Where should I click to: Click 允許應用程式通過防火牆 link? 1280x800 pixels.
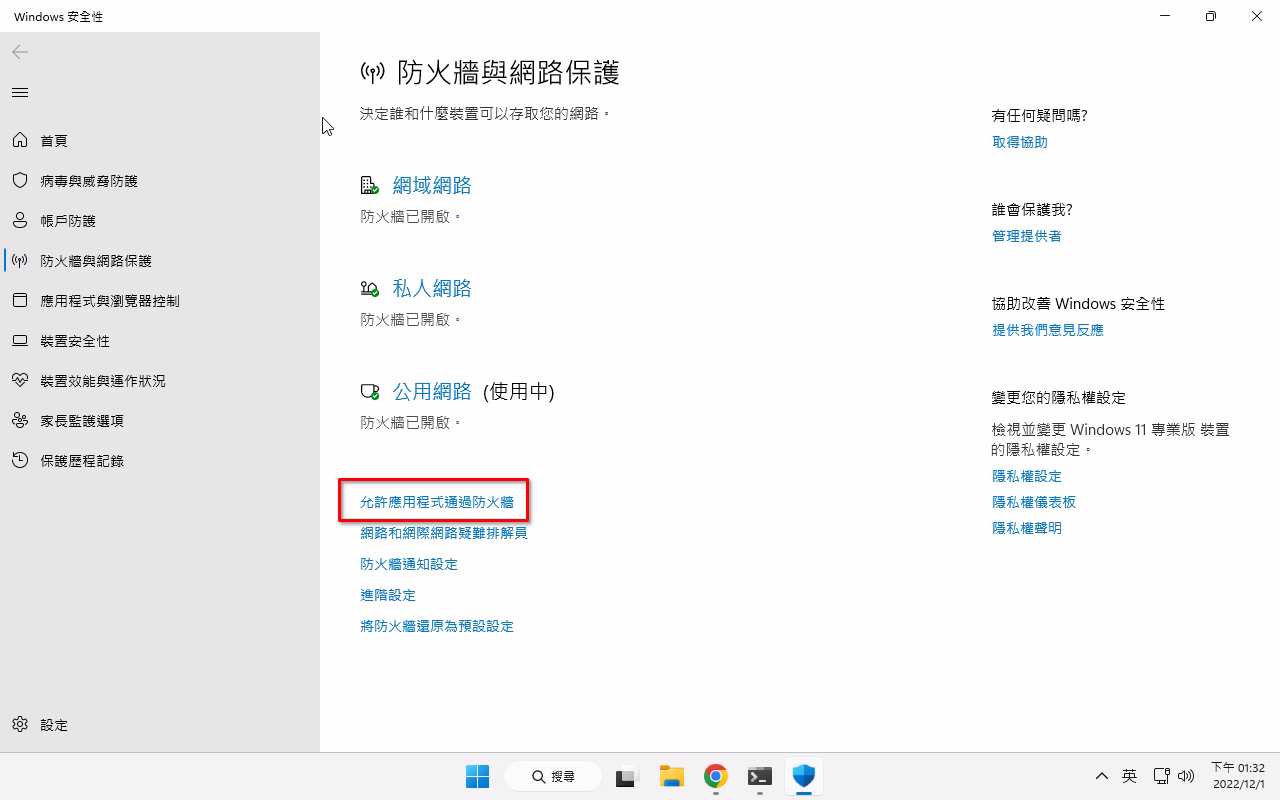[x=436, y=502]
